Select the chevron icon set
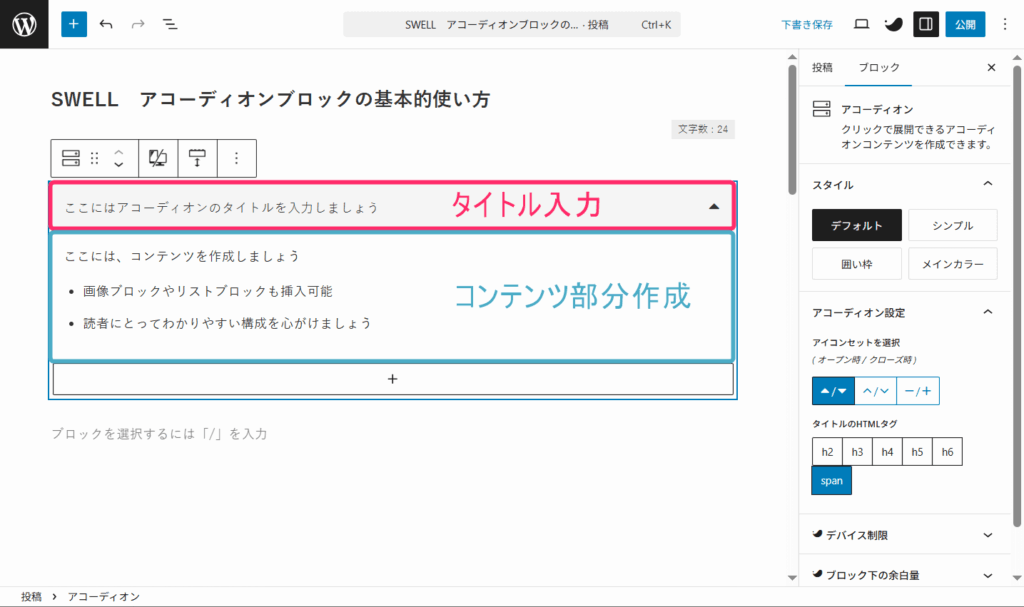Viewport: 1024px width, 607px height. point(875,391)
